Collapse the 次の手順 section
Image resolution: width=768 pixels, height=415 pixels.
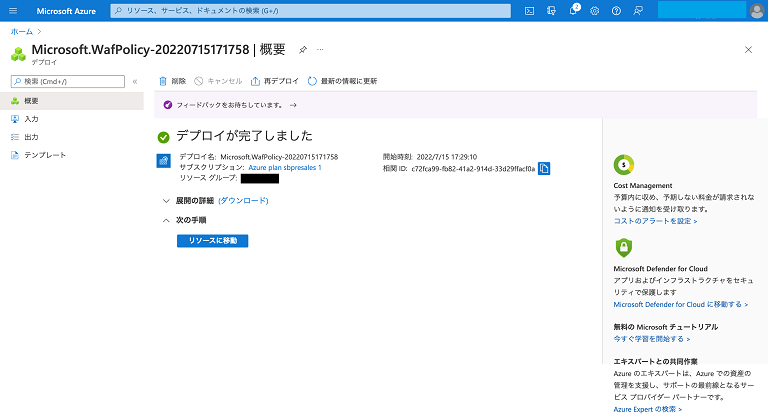pos(166,220)
